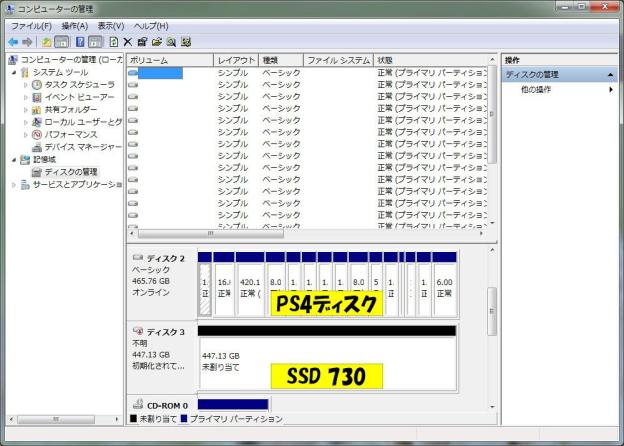Screen dimensions: 624x446
Task: Expand Services and Applications (サービスとアプリケーション) node
Action: 14,185
